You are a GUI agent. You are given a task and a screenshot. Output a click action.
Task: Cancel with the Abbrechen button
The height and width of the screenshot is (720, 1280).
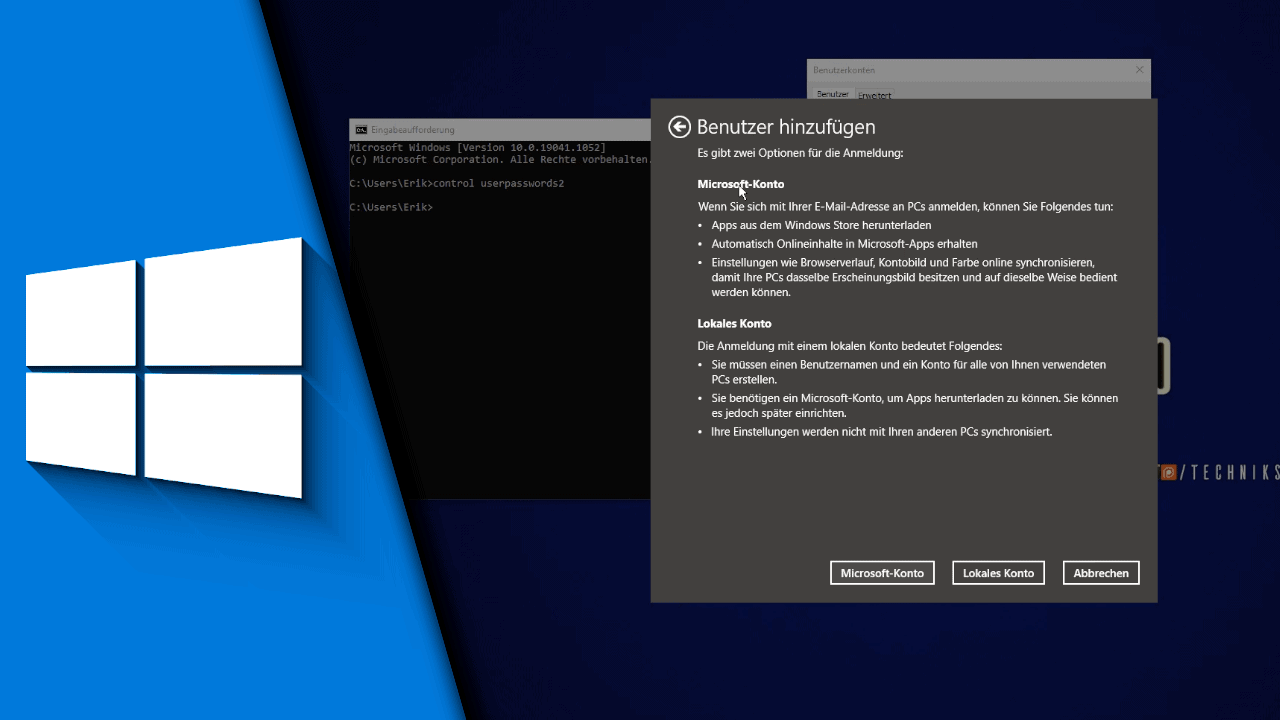click(x=1101, y=573)
